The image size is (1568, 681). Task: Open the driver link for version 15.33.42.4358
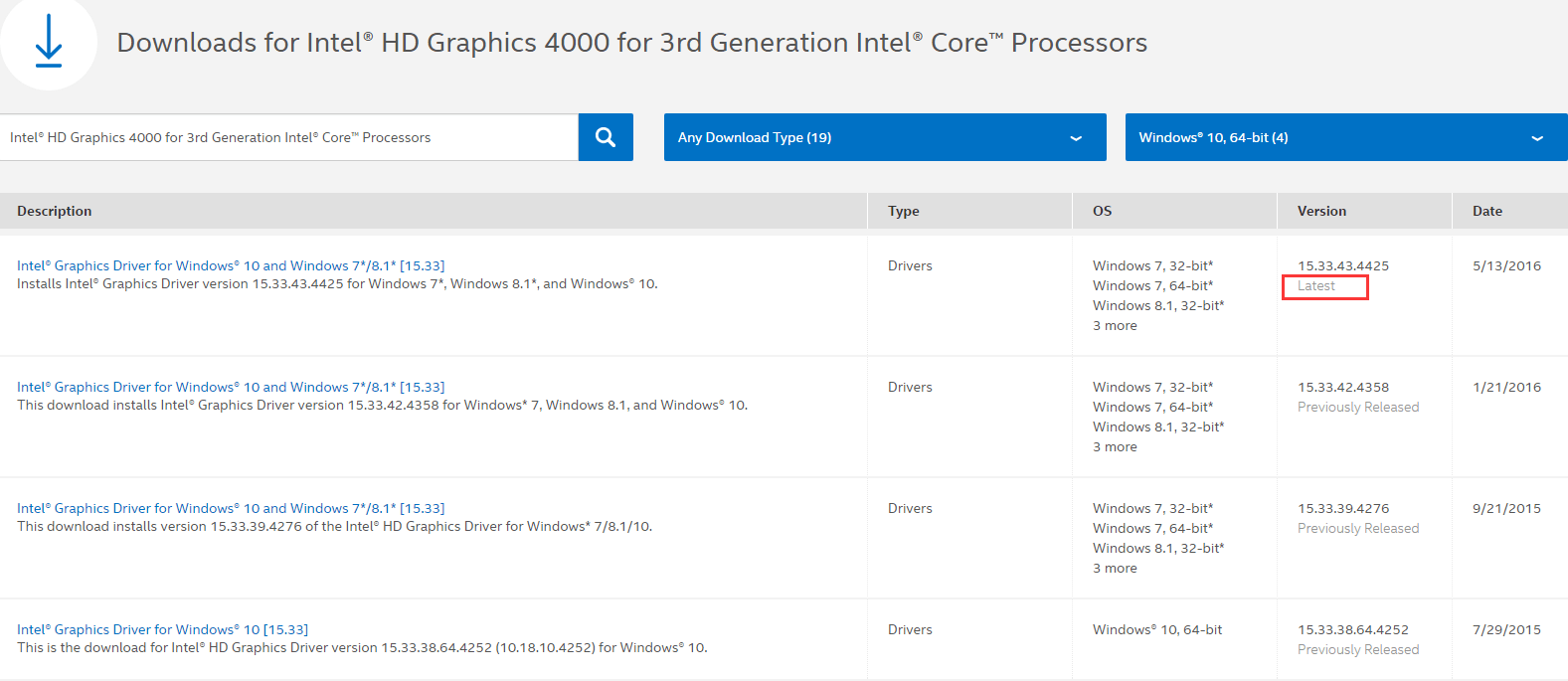click(x=231, y=387)
